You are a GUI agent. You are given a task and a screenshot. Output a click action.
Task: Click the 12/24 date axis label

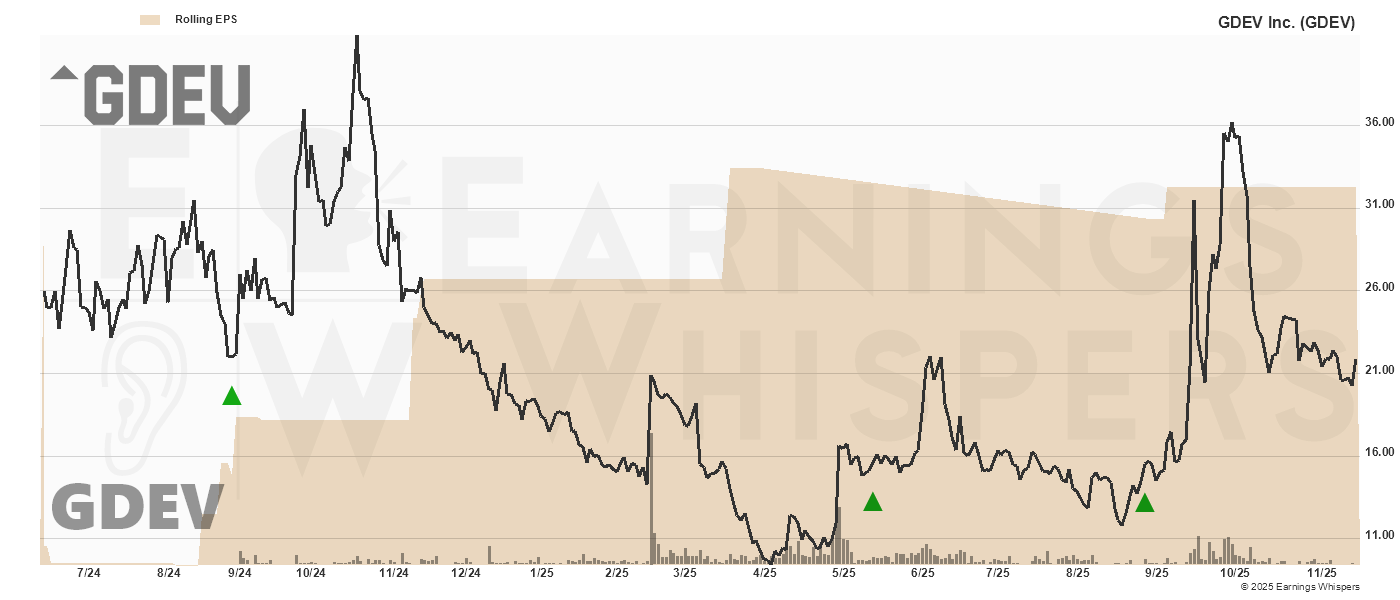click(466, 573)
